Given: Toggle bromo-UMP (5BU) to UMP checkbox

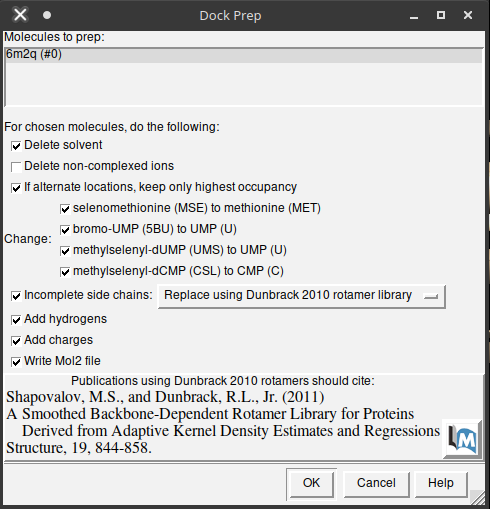Looking at the screenshot, I should click(x=65, y=230).
